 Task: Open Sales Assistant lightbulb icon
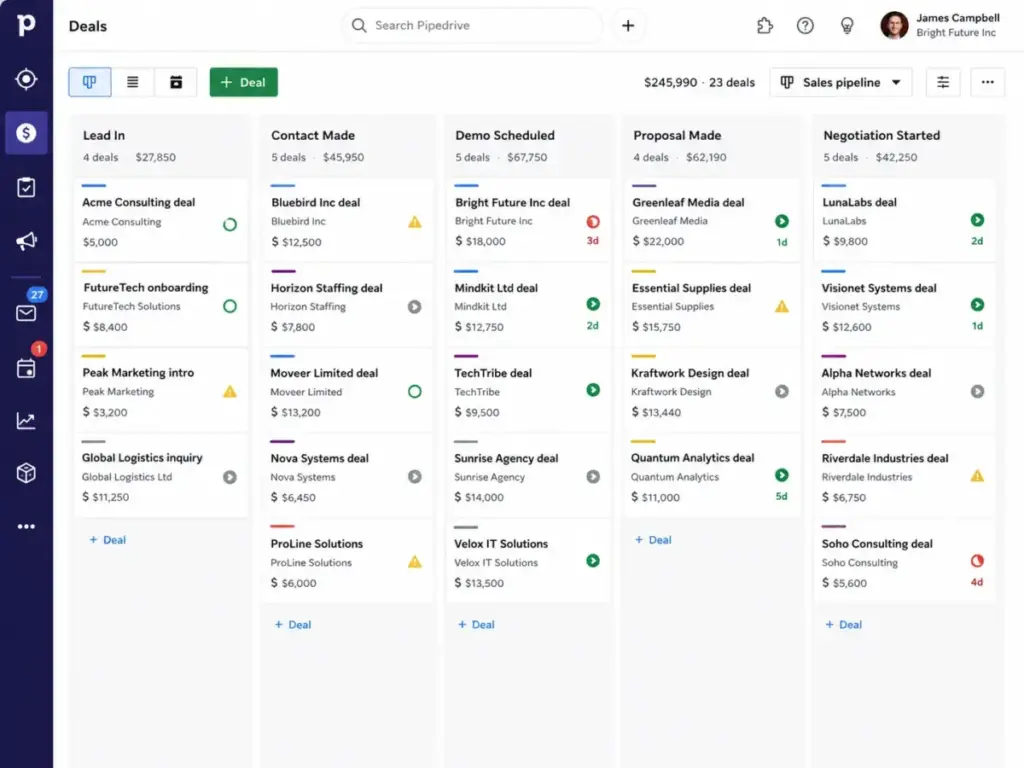point(847,25)
